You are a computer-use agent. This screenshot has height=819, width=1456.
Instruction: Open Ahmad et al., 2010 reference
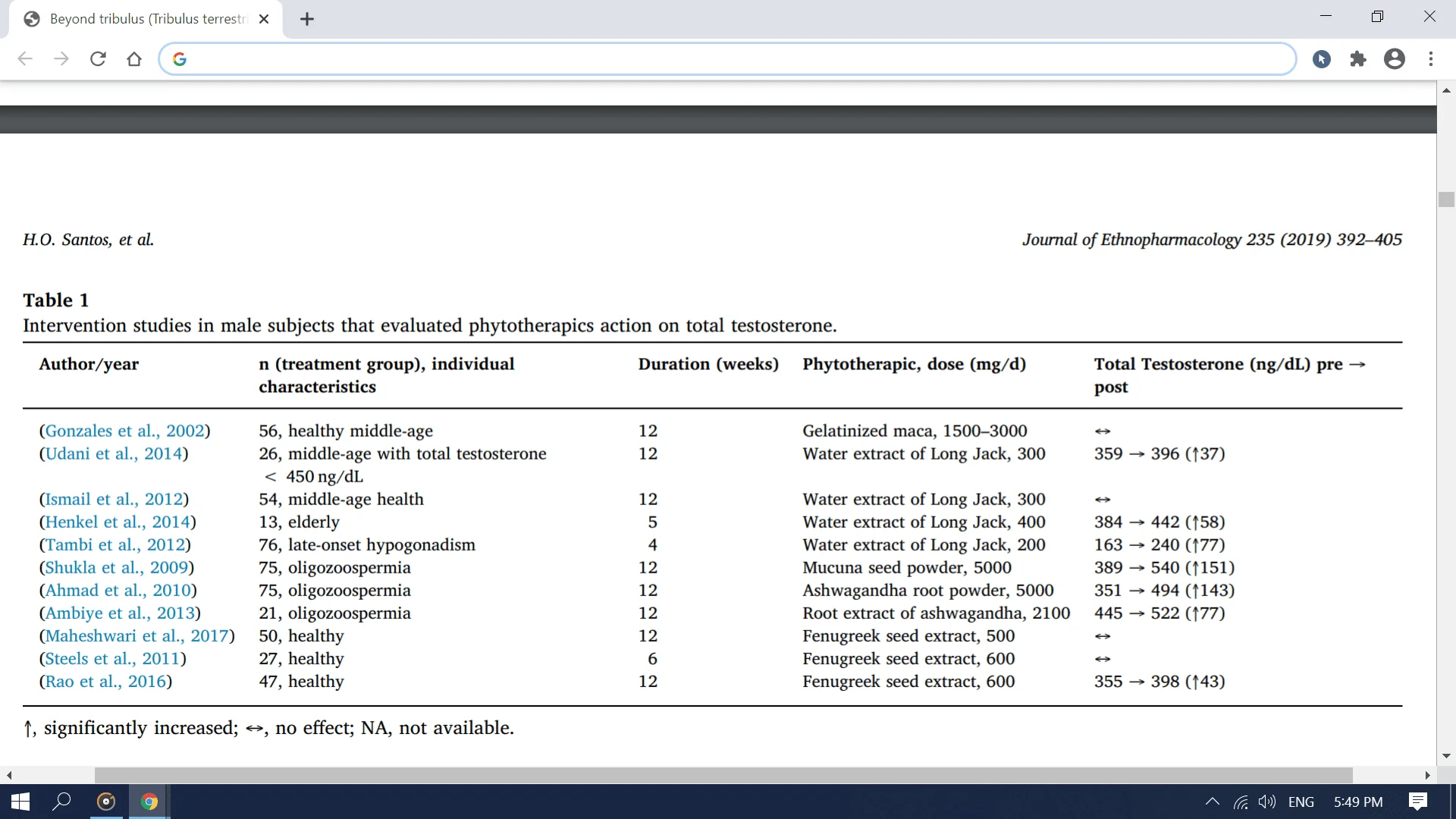point(118,590)
